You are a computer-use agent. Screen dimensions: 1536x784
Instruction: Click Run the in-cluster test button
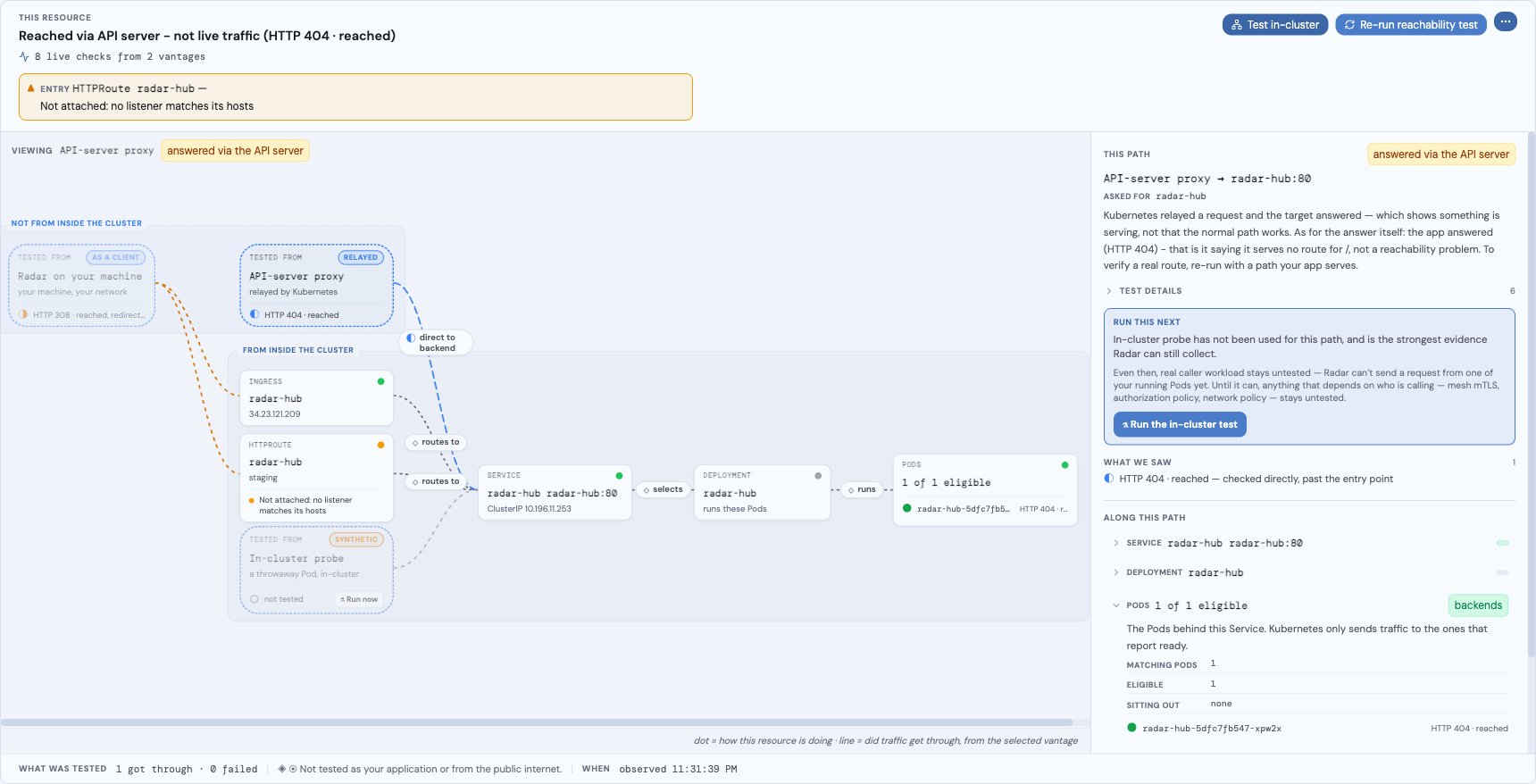1180,424
